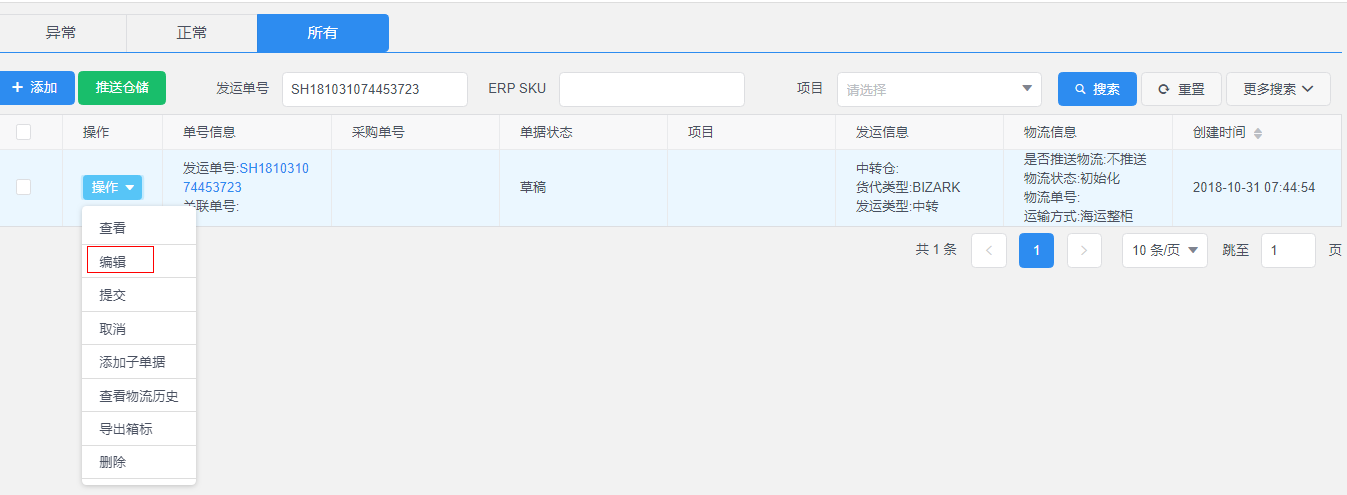
Task: Switch to the 异常 tab
Action: point(61,33)
